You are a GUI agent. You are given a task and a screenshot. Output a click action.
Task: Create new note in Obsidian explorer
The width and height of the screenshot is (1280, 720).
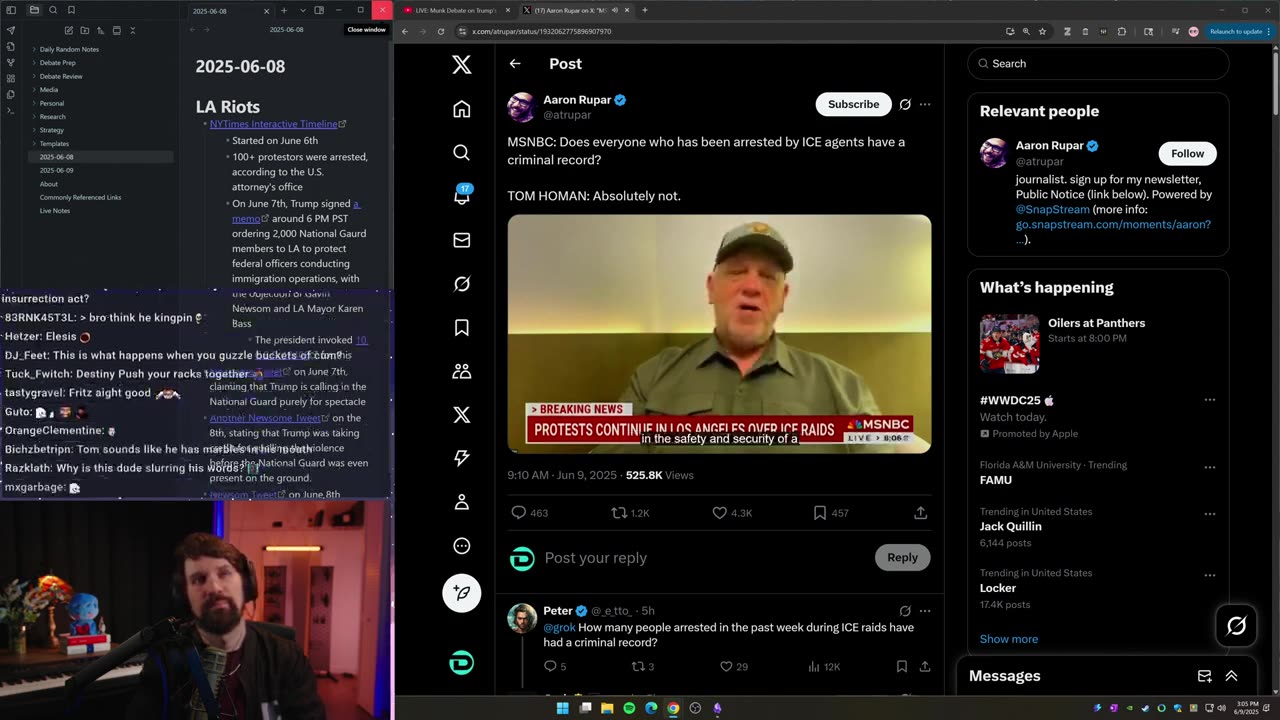point(68,31)
